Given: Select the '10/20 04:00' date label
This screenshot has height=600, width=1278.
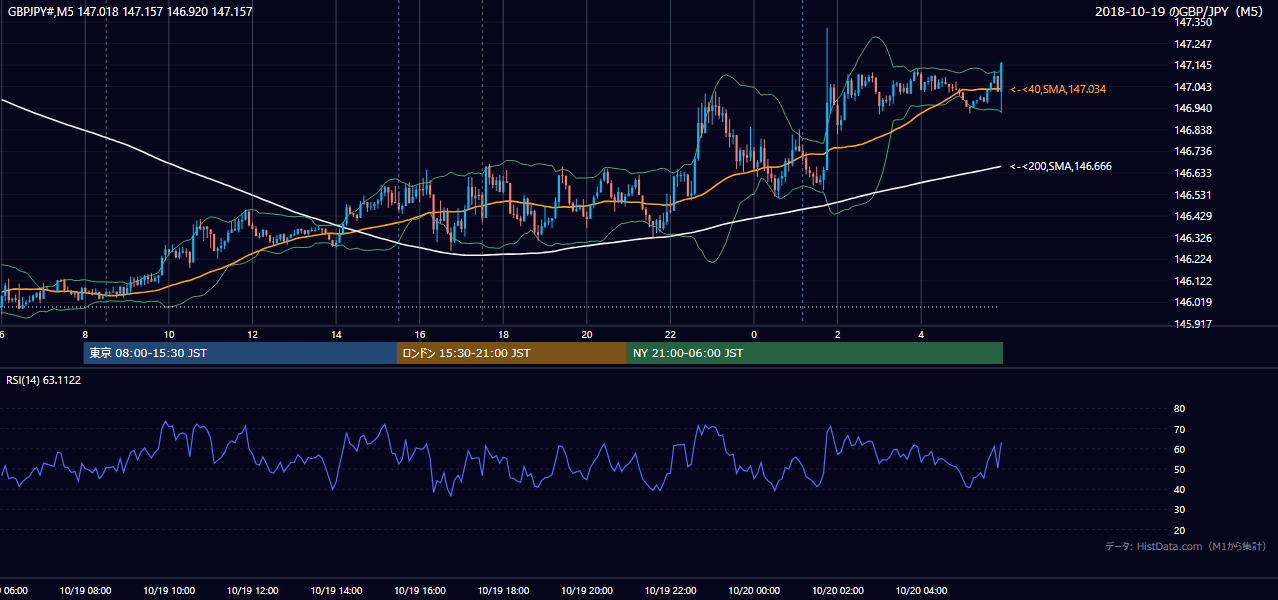Looking at the screenshot, I should tap(921, 591).
